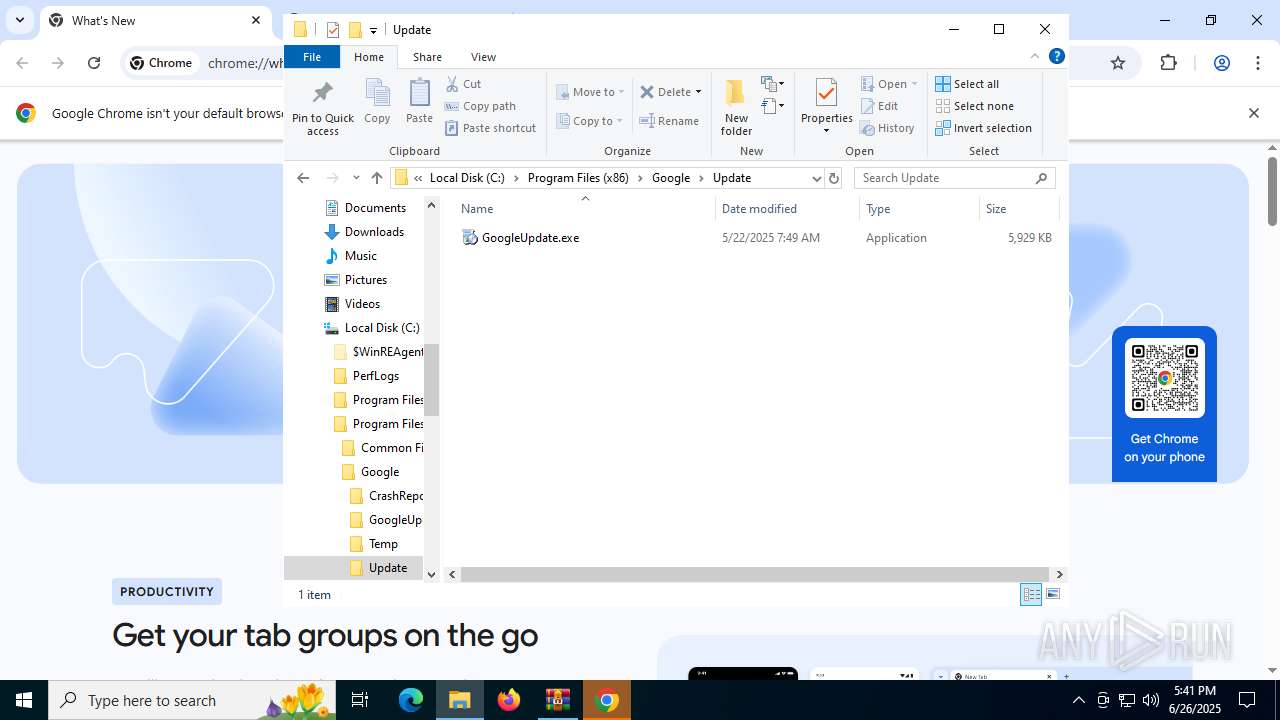
Task: Reload the Chrome page
Action: click(x=94, y=63)
